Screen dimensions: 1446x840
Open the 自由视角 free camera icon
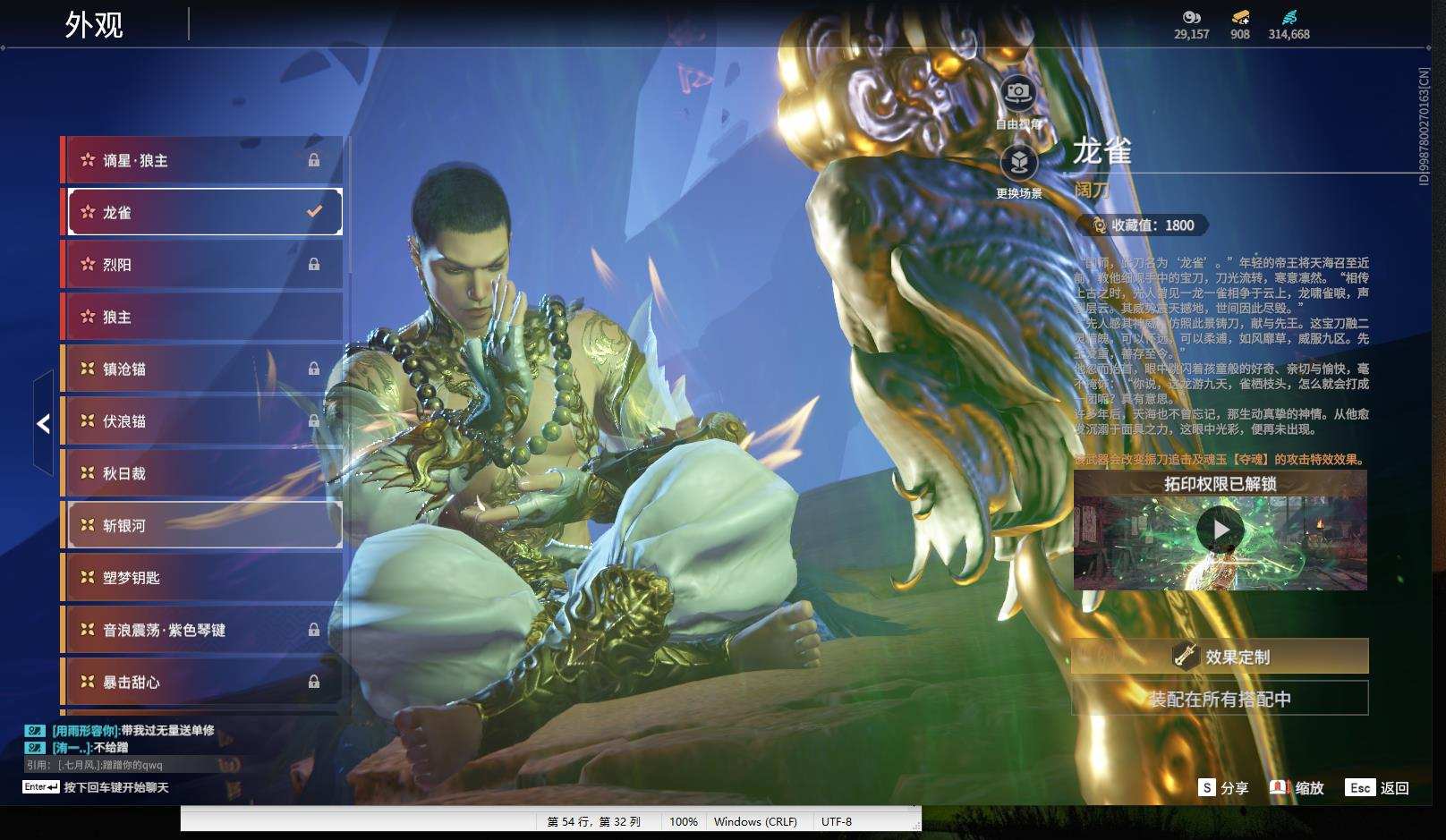coord(1018,93)
